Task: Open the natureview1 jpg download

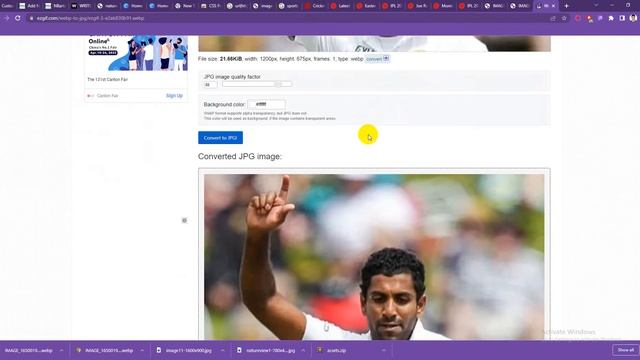Action: [x=270, y=350]
